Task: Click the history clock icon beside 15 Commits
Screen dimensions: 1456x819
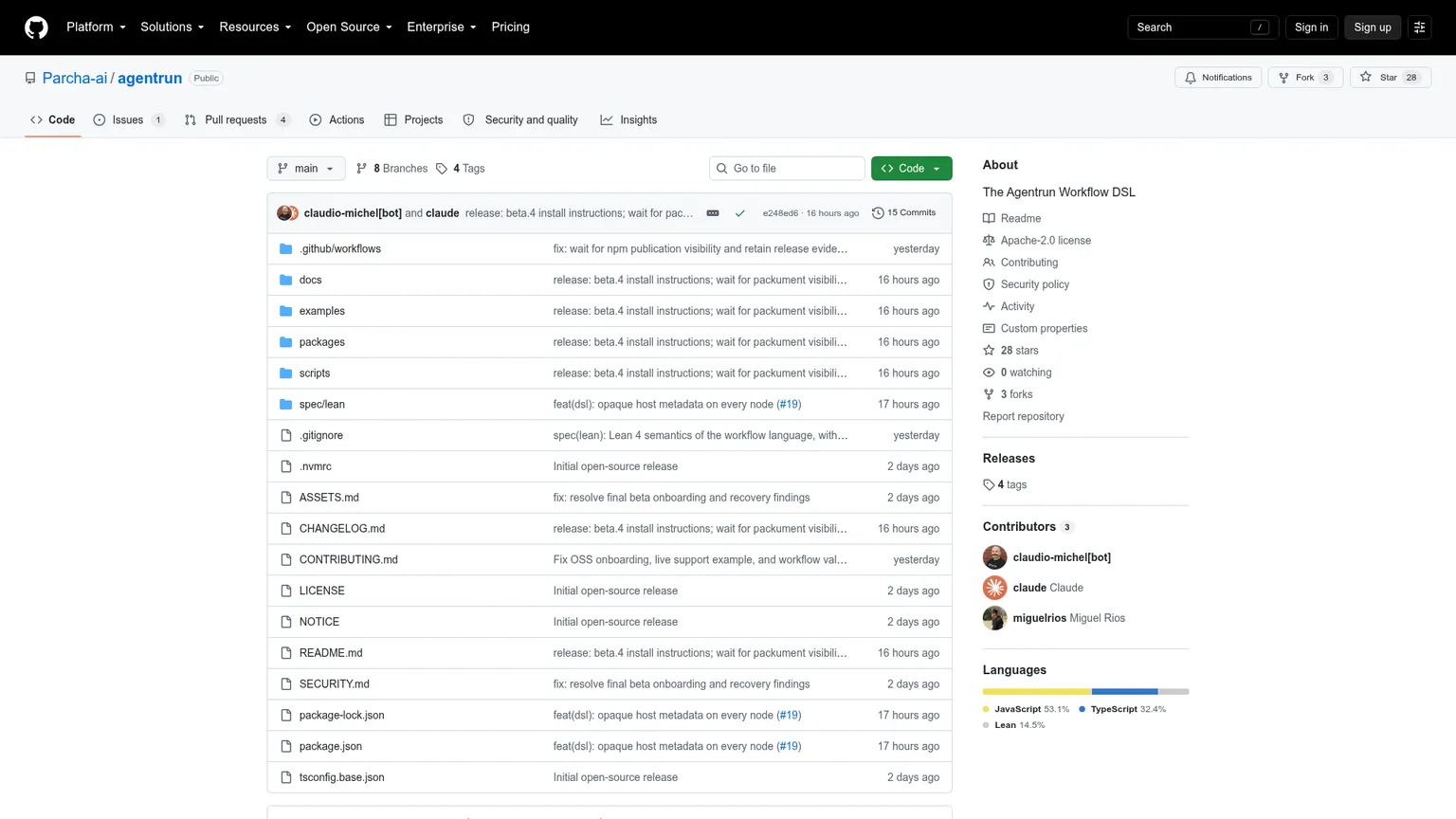Action: click(x=878, y=213)
